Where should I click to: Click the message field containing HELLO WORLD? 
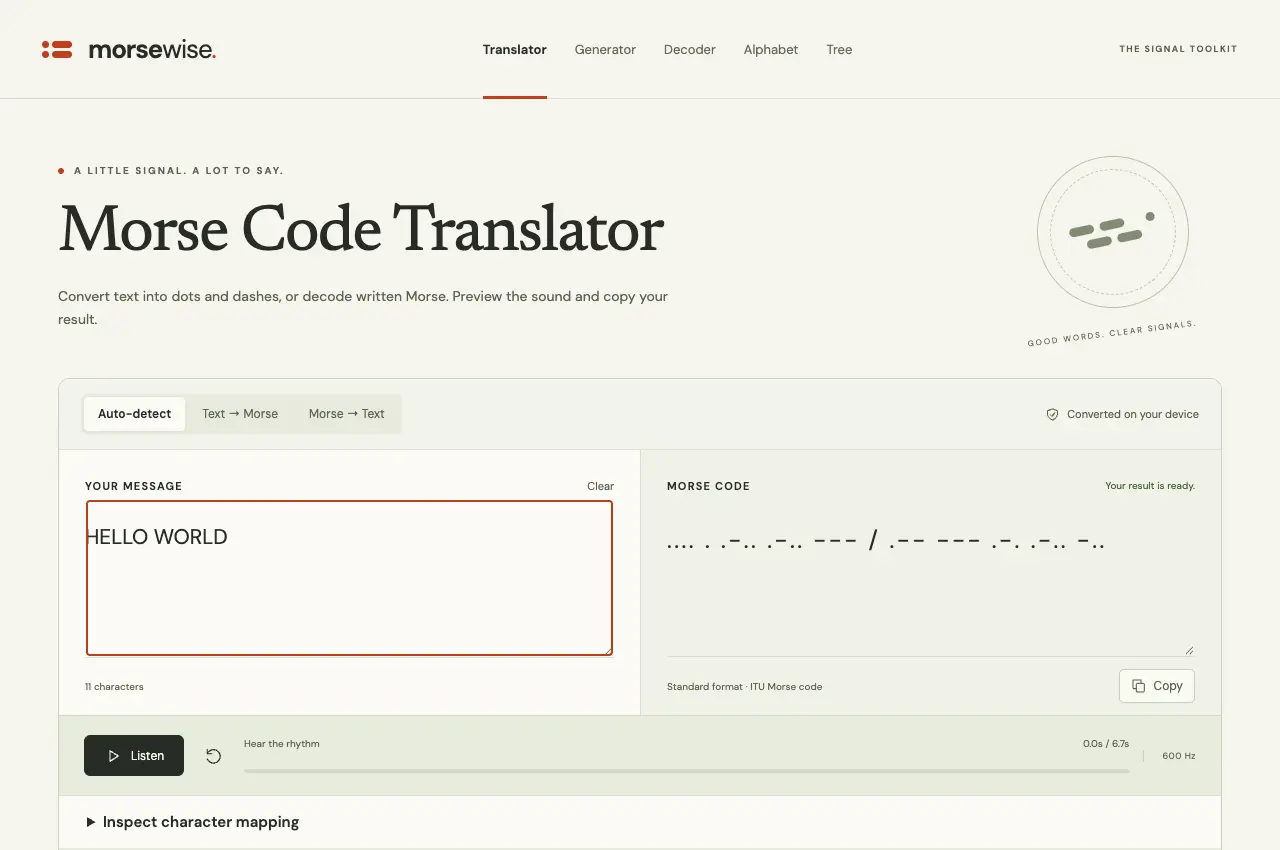pyautogui.click(x=349, y=578)
